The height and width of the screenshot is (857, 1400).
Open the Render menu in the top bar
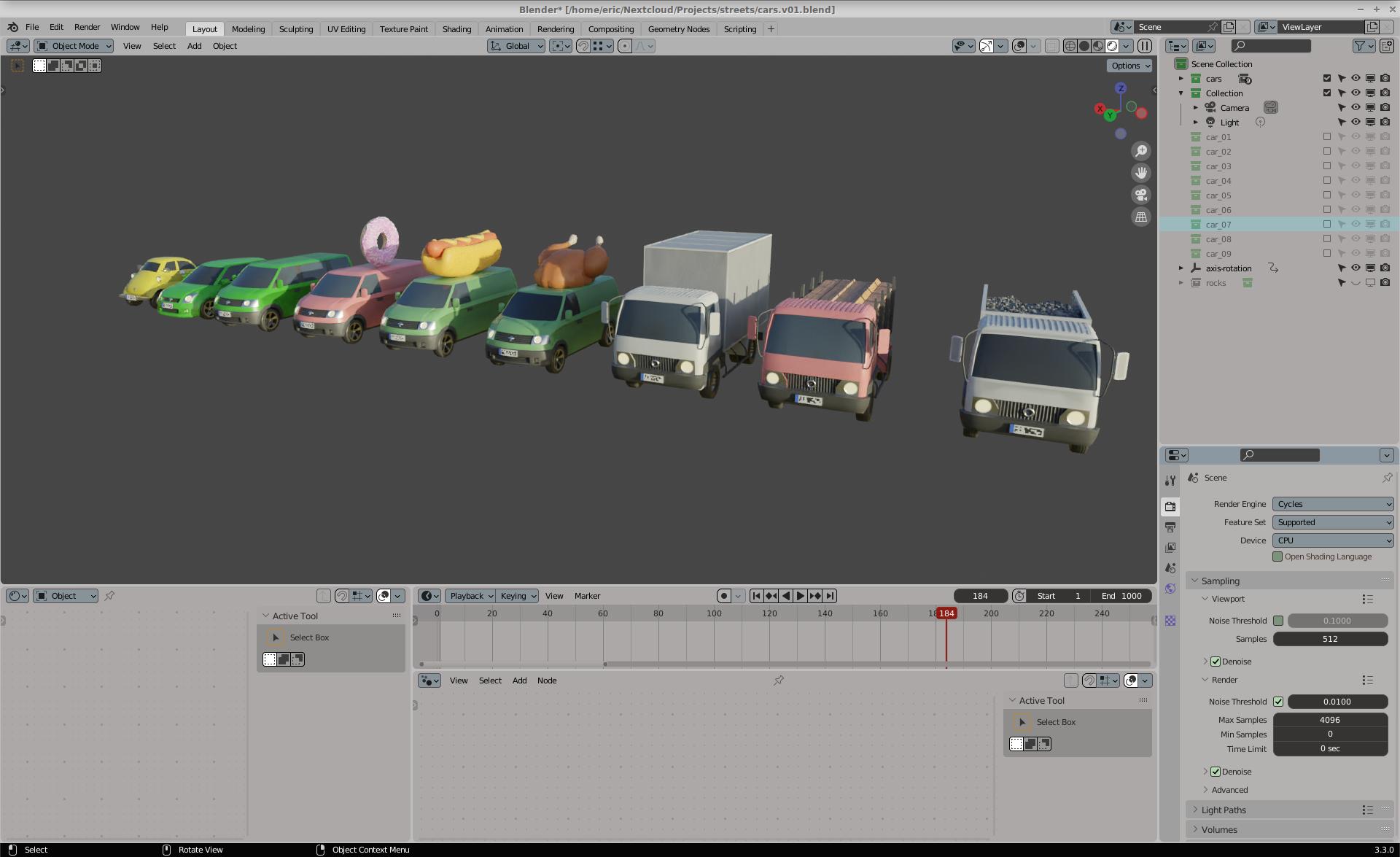(x=87, y=27)
